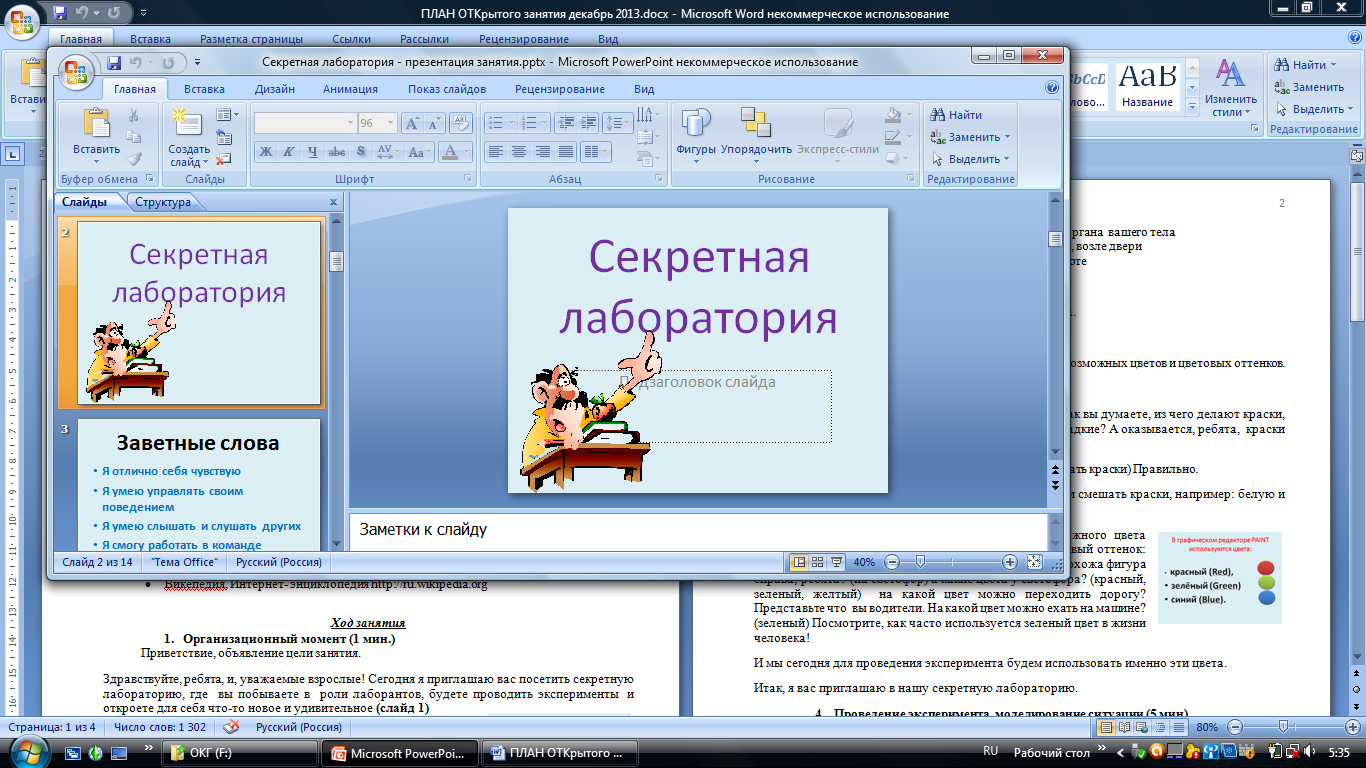The image size is (1366, 768).
Task: Center-align text in PowerPoint paragraph group
Action: 519,152
